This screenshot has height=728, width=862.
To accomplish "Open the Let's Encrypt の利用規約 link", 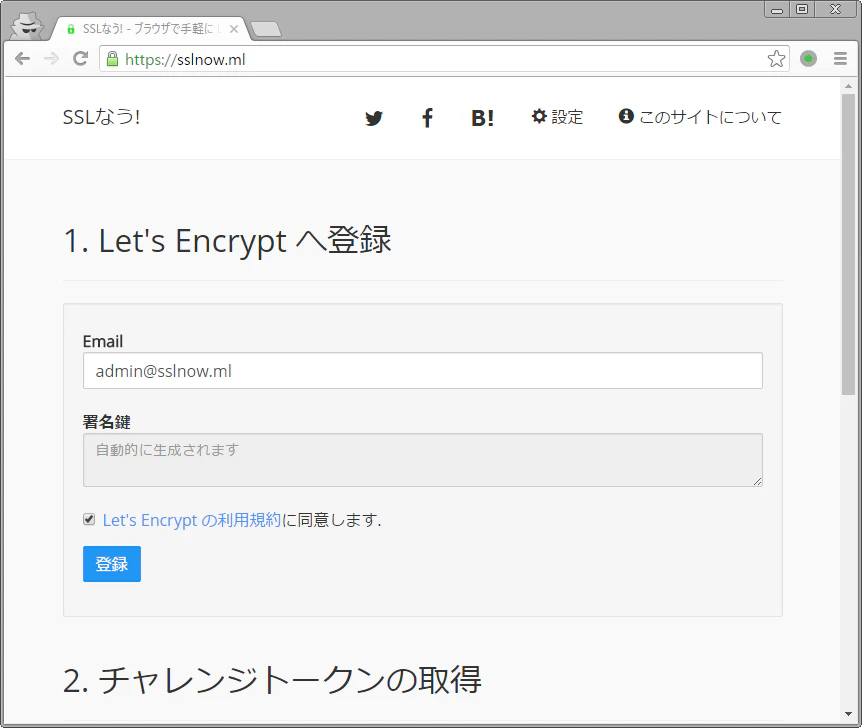I will (x=192, y=520).
